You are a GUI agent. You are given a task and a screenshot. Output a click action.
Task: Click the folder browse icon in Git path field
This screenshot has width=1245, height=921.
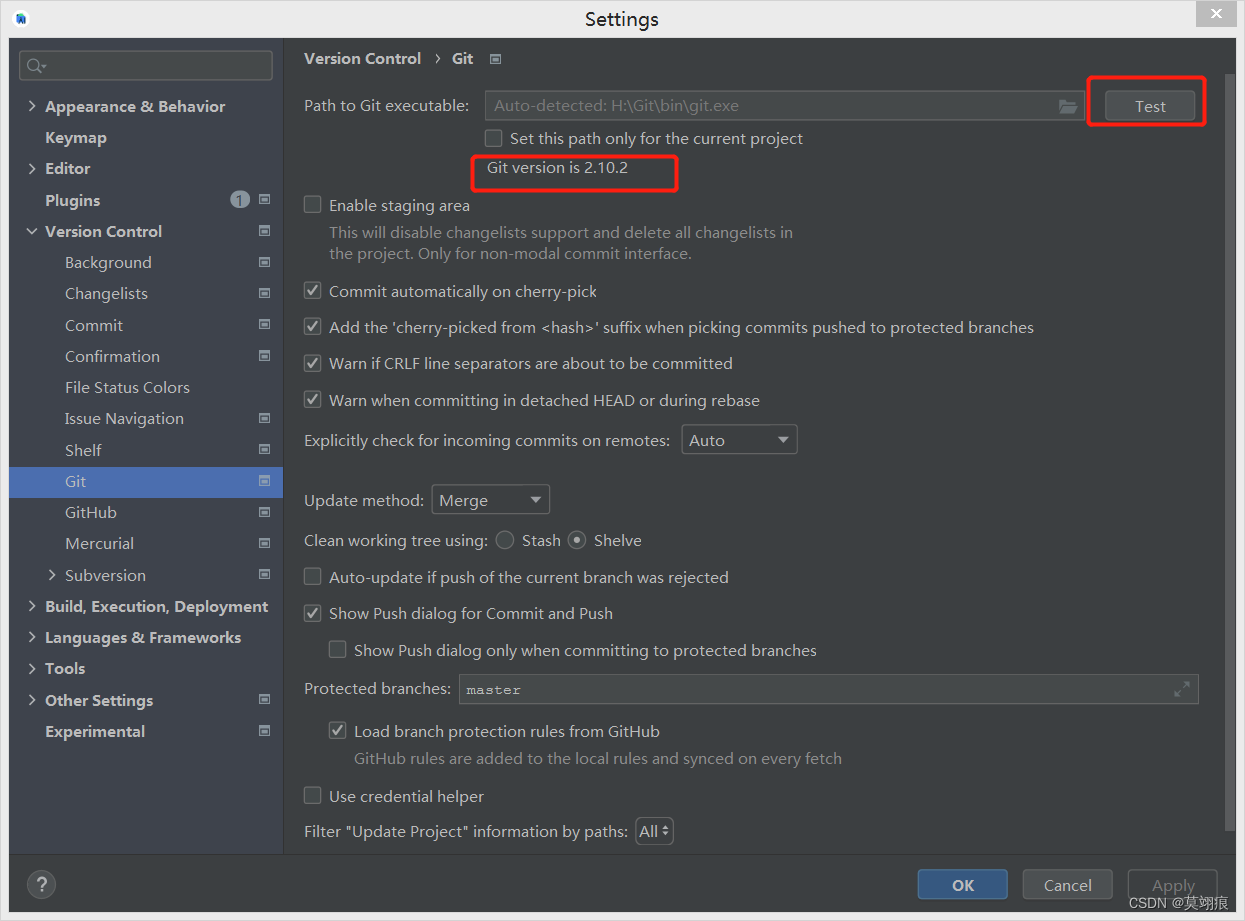[x=1068, y=106]
